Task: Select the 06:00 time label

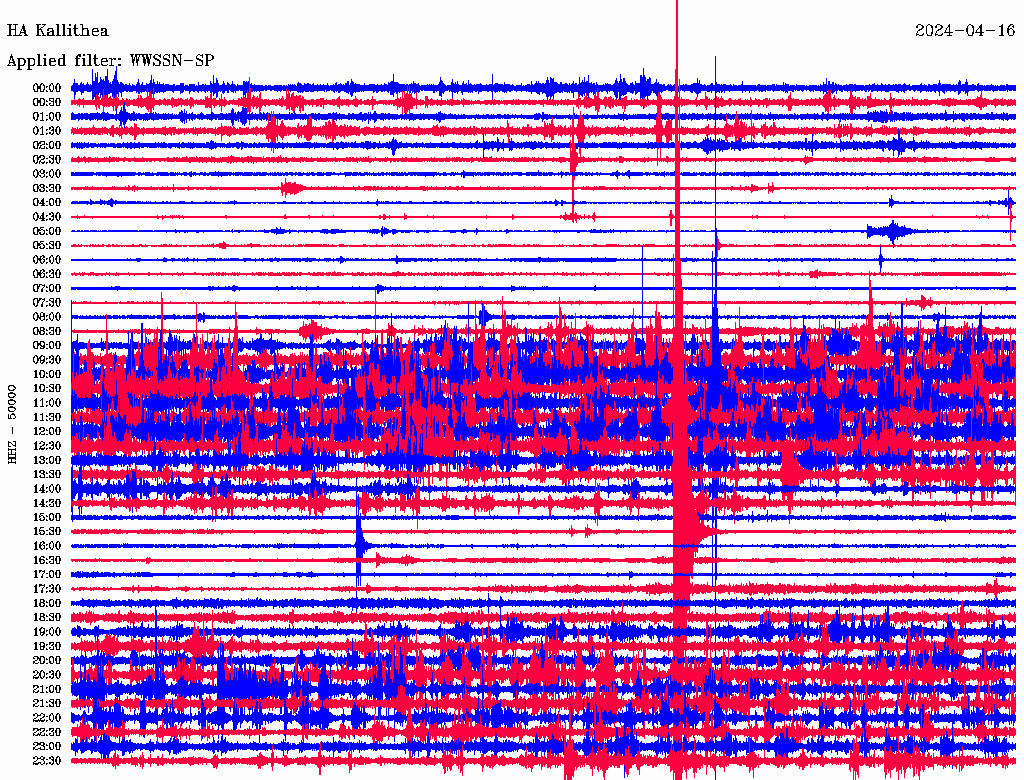Action: [x=47, y=260]
